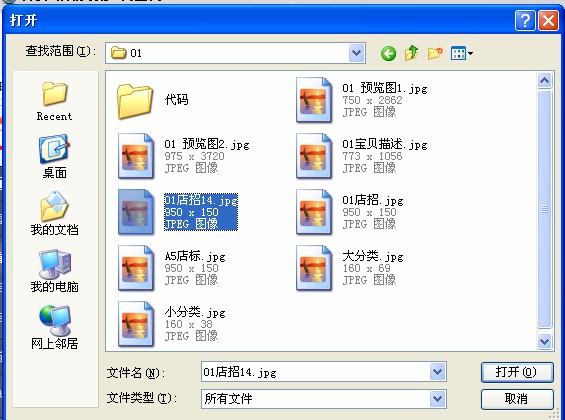Click the scroll down arrow of file list

pyautogui.click(x=544, y=341)
